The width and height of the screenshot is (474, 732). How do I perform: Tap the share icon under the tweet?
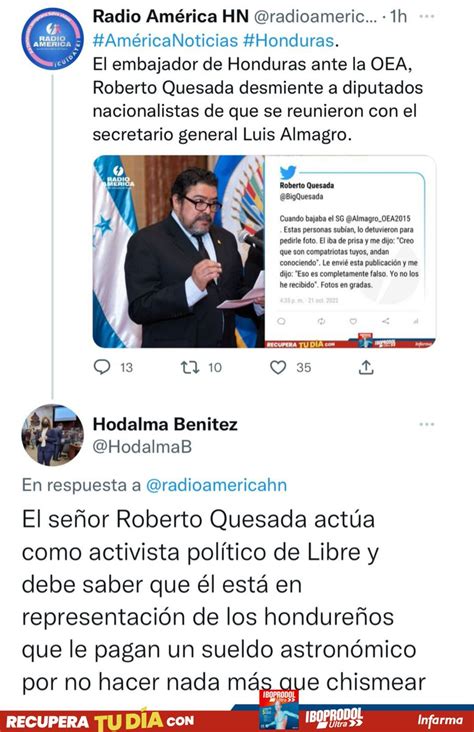(366, 367)
